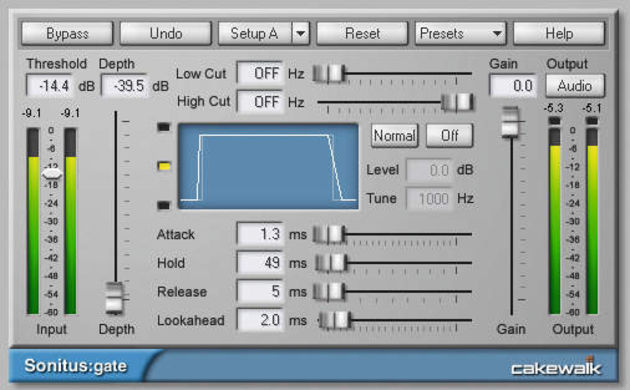
Task: Click the Cakewalk logo
Action: 556,366
